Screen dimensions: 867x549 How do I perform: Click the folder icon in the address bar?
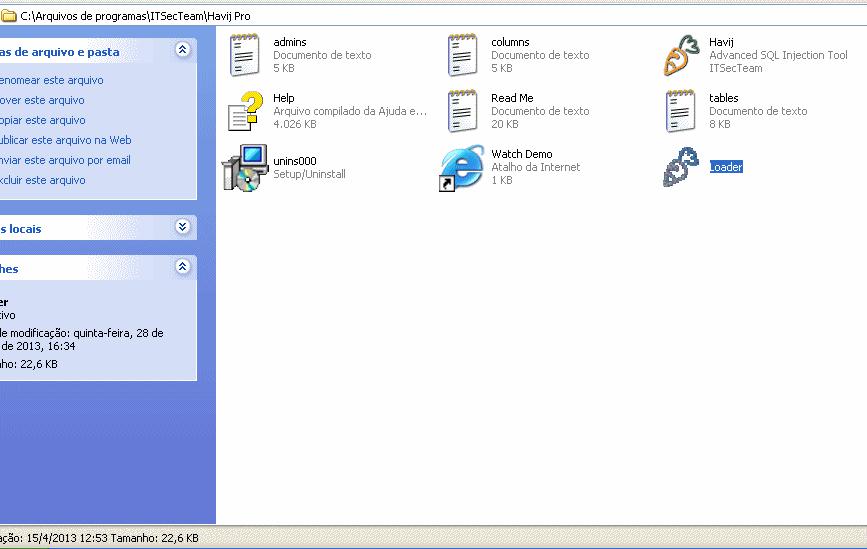click(x=8, y=16)
